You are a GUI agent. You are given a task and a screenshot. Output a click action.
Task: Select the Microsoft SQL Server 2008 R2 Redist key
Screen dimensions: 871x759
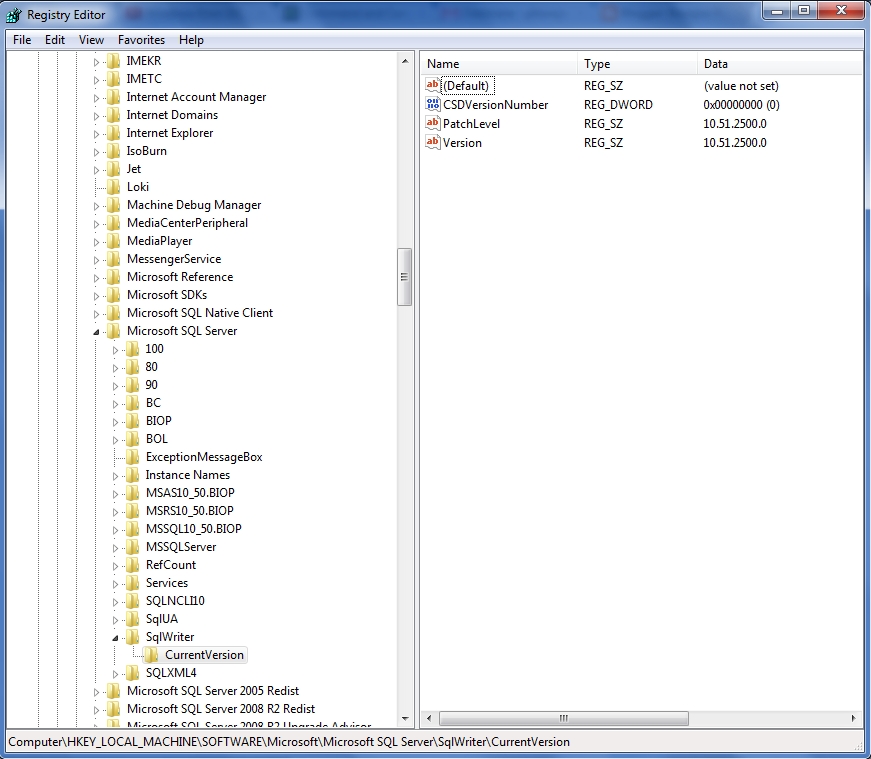point(221,709)
